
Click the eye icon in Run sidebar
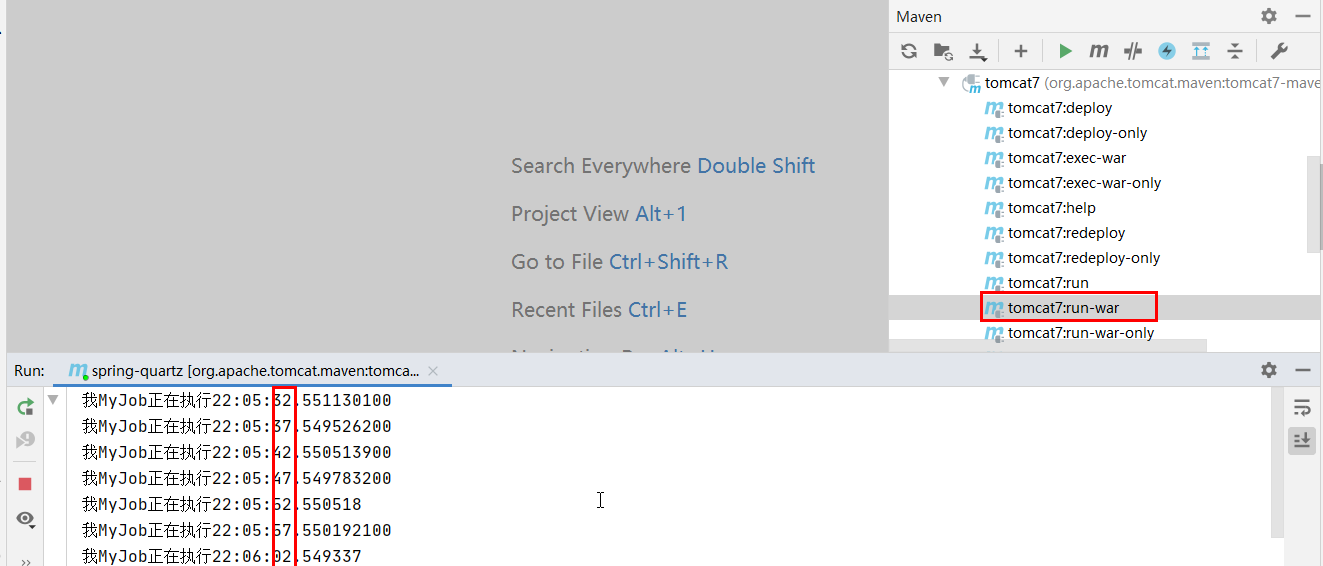click(x=25, y=519)
